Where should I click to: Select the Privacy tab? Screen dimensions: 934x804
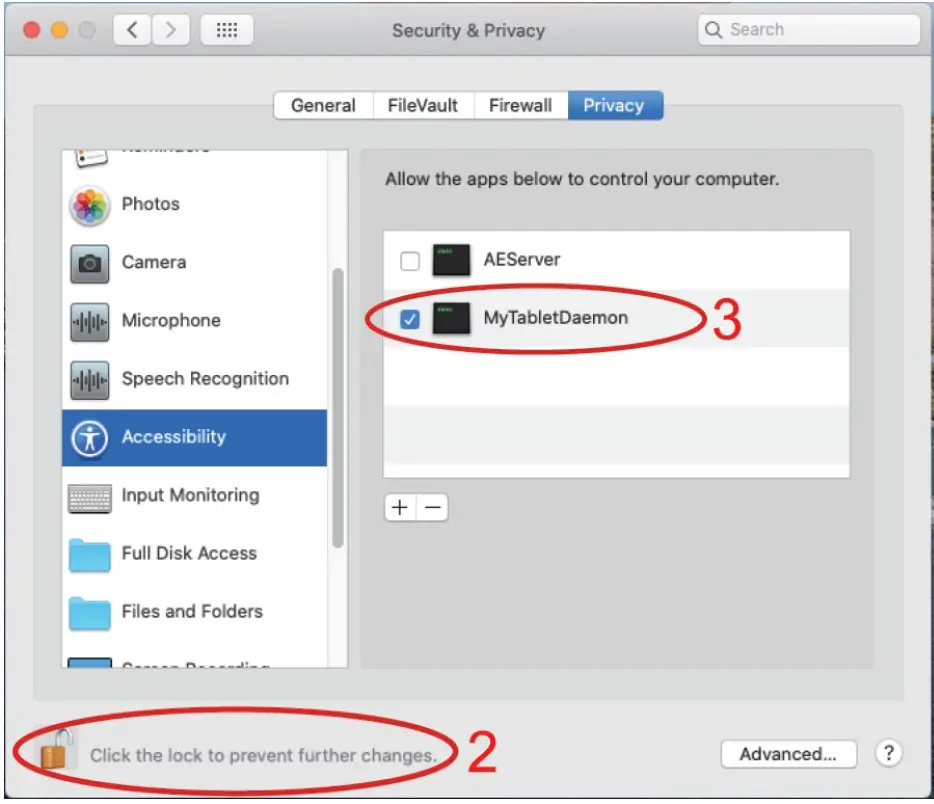click(x=614, y=105)
